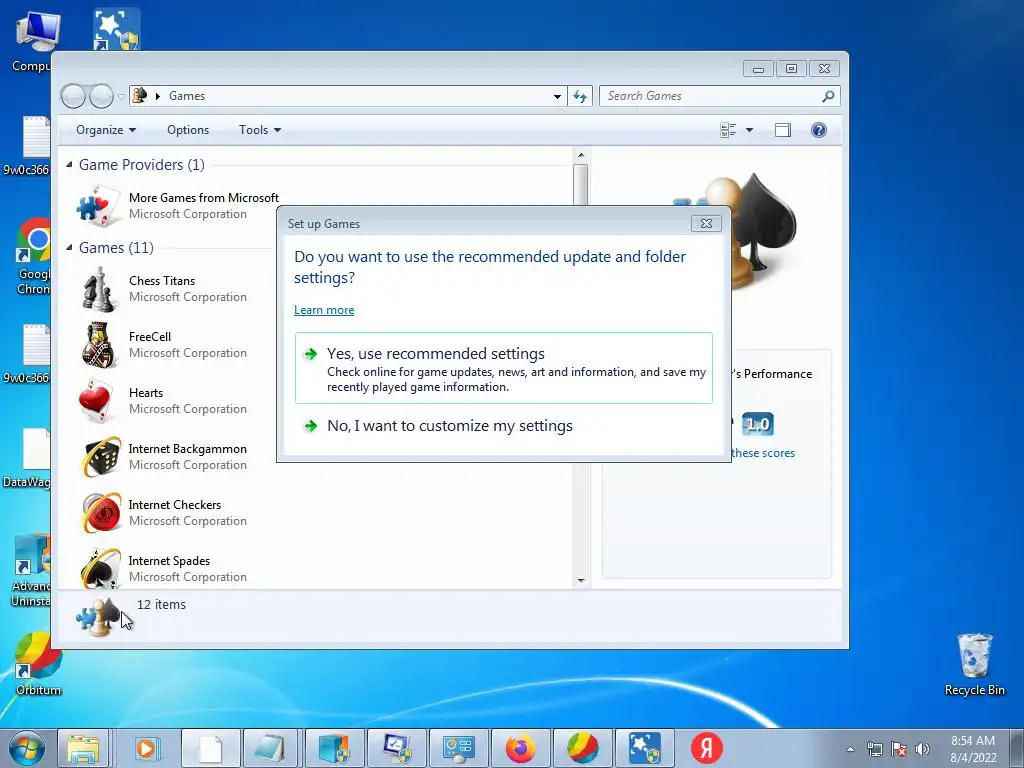Toggle the preview pane icon

point(782,130)
